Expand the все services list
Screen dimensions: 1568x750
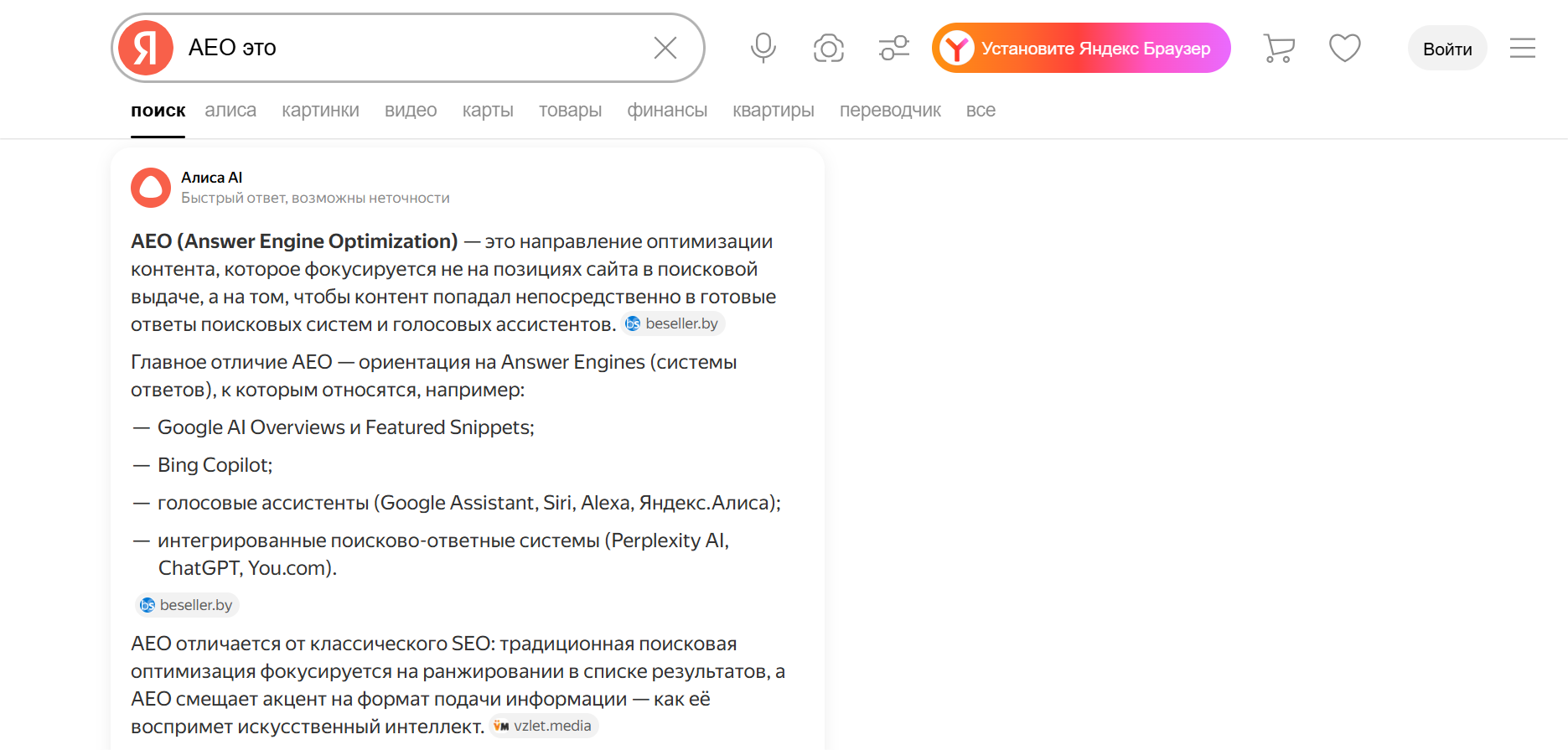coord(981,111)
